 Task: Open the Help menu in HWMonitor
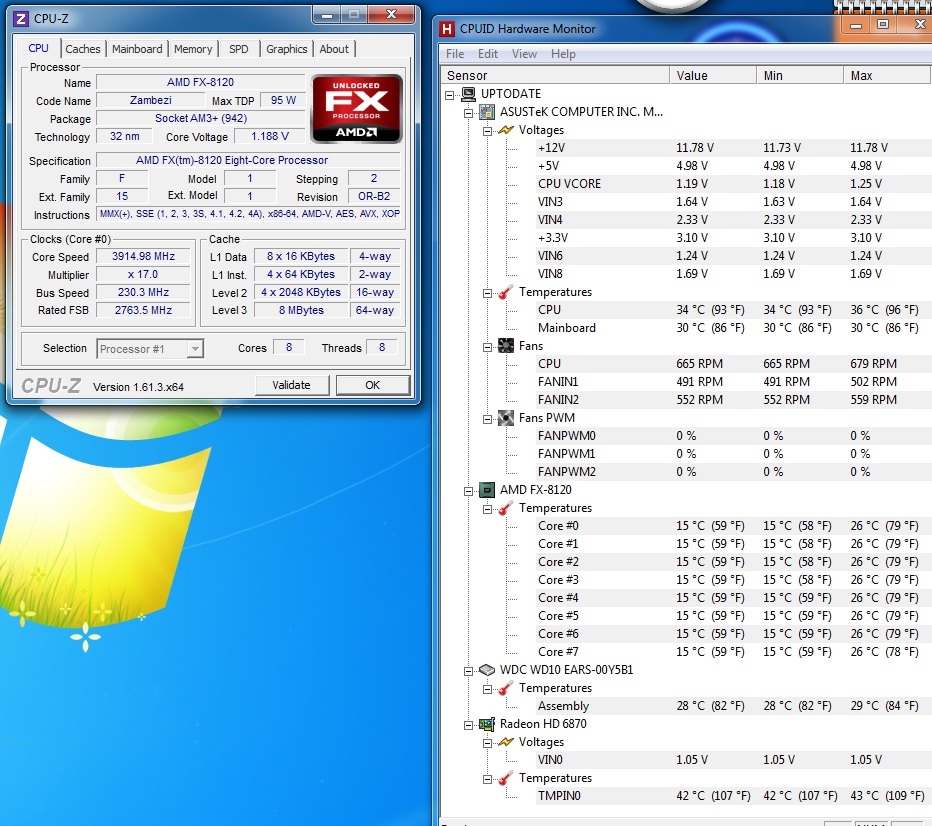click(x=563, y=54)
